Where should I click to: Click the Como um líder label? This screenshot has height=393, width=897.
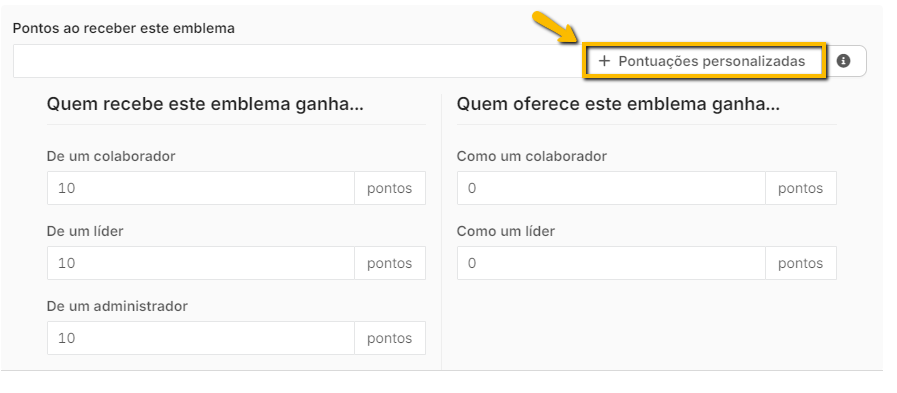pos(506,231)
